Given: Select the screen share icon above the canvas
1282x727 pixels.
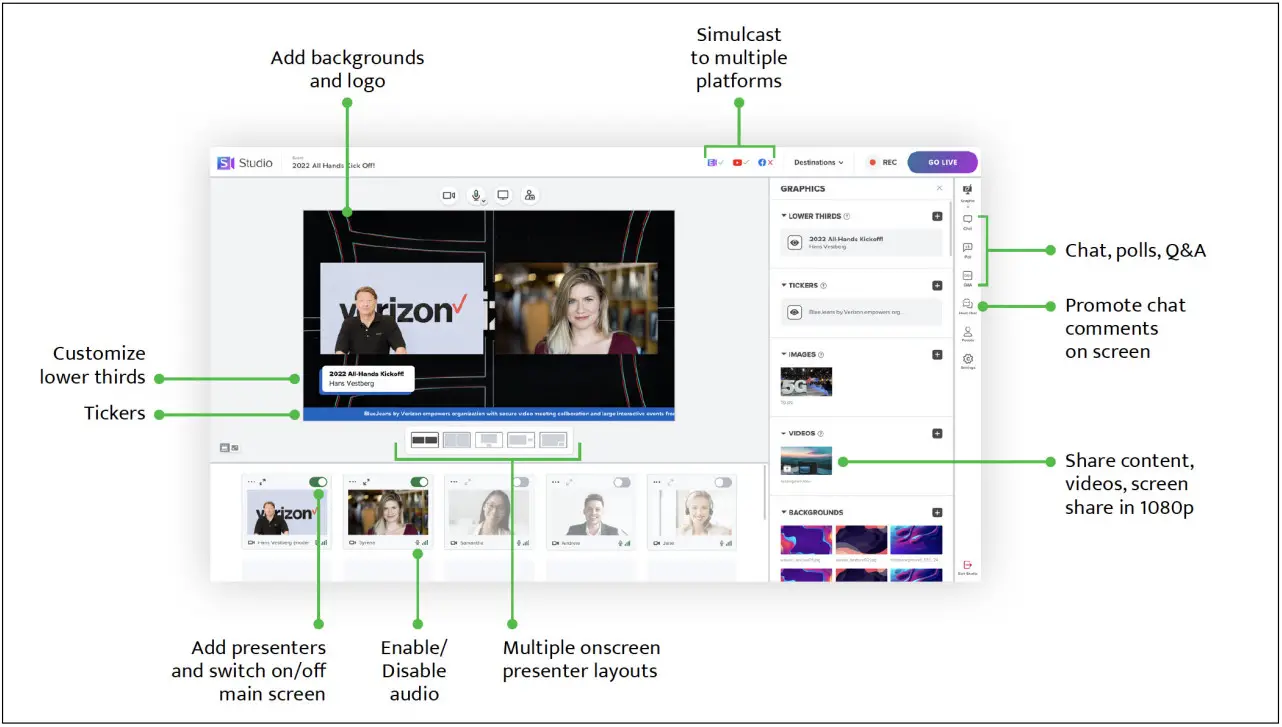Looking at the screenshot, I should point(503,195).
